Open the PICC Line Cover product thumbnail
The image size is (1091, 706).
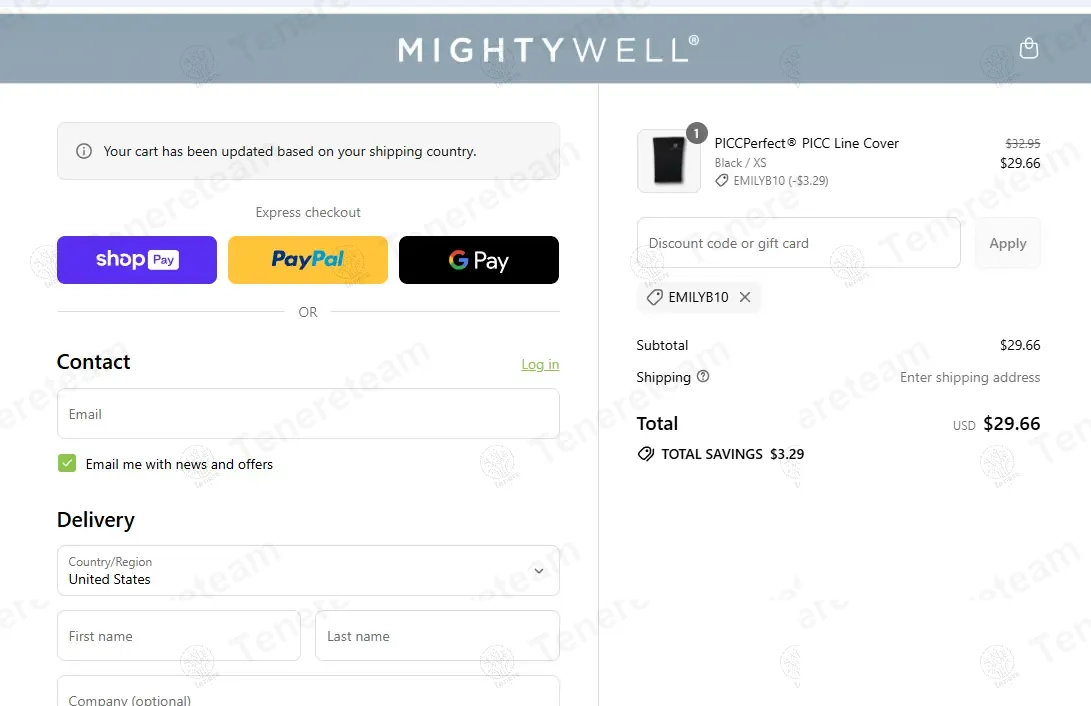pyautogui.click(x=669, y=161)
